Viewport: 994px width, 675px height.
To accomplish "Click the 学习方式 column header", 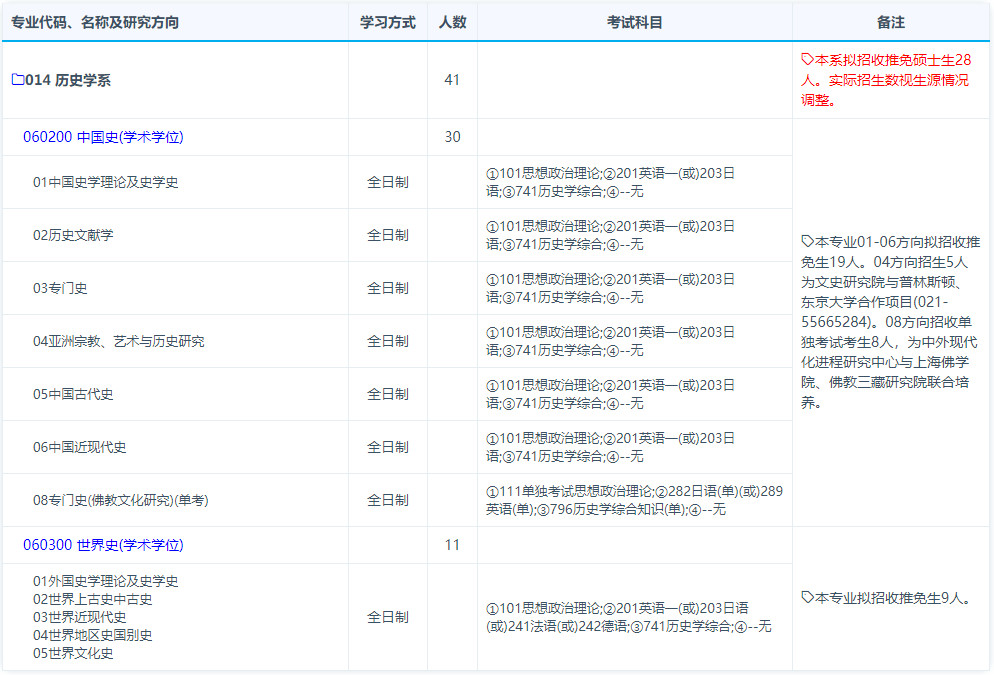I will [x=387, y=22].
